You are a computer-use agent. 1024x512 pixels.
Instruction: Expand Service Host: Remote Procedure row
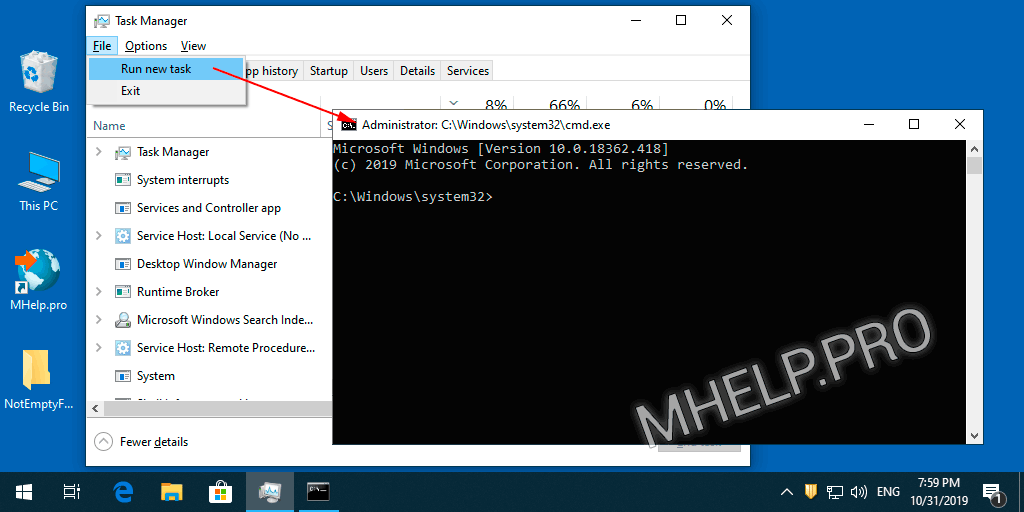coord(99,348)
